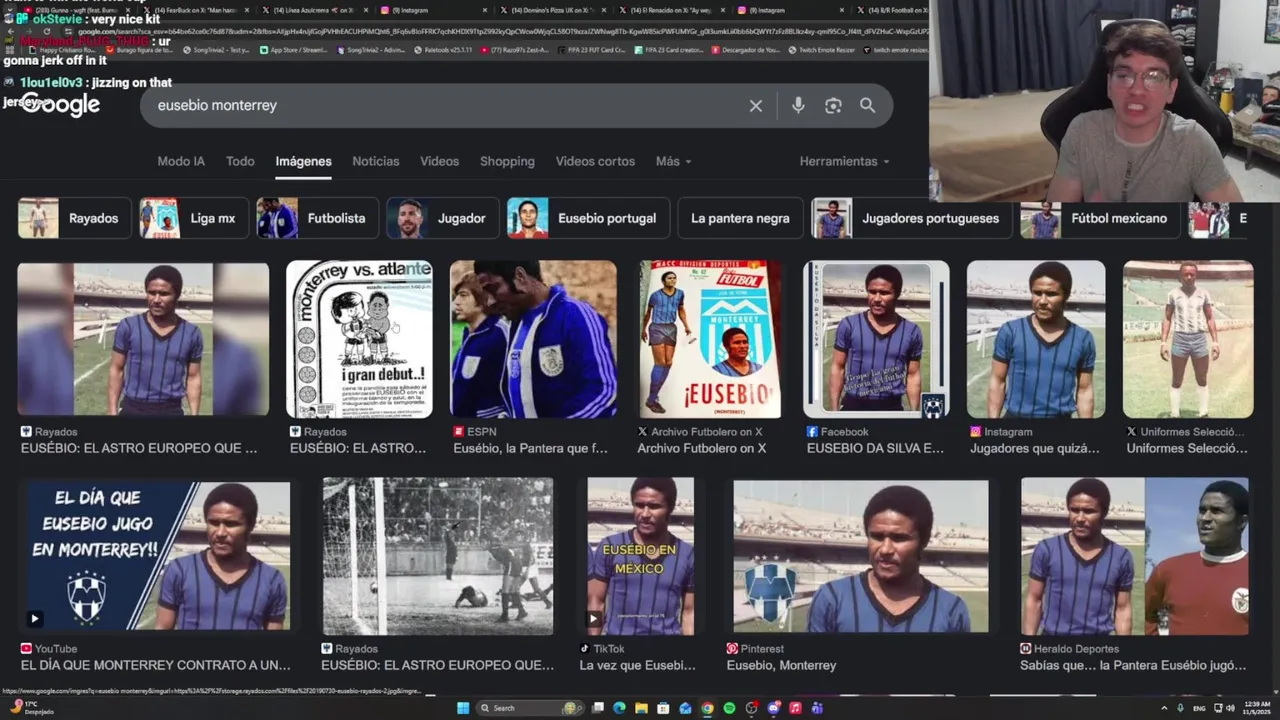
Task: Click 'EUSÉBIO: EL ASTRO EUROPEO QUE ...' first result link
Action: pyautogui.click(x=139, y=448)
